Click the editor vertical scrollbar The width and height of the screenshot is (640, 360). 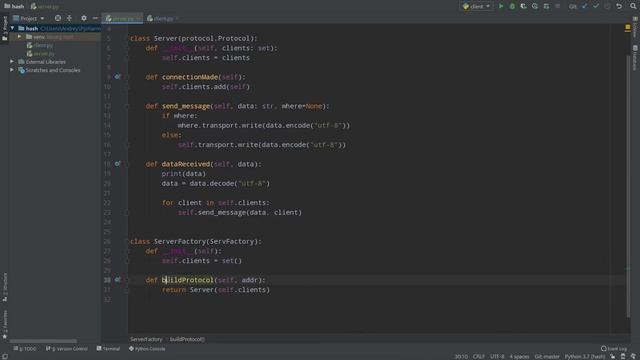(628, 186)
